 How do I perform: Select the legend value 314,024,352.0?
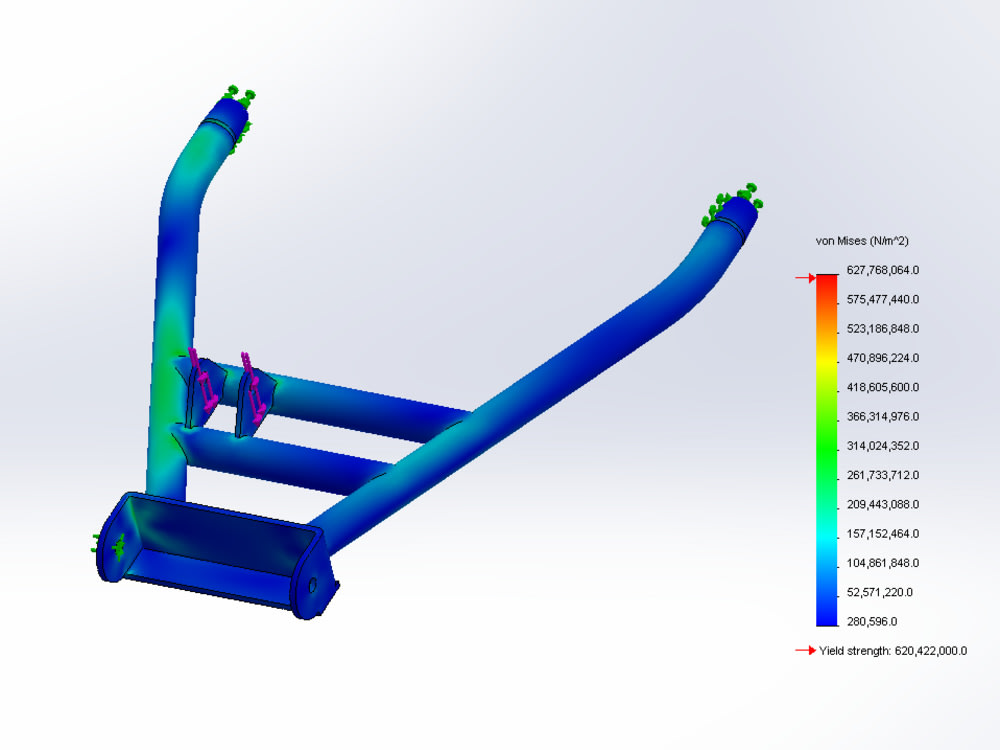[883, 446]
